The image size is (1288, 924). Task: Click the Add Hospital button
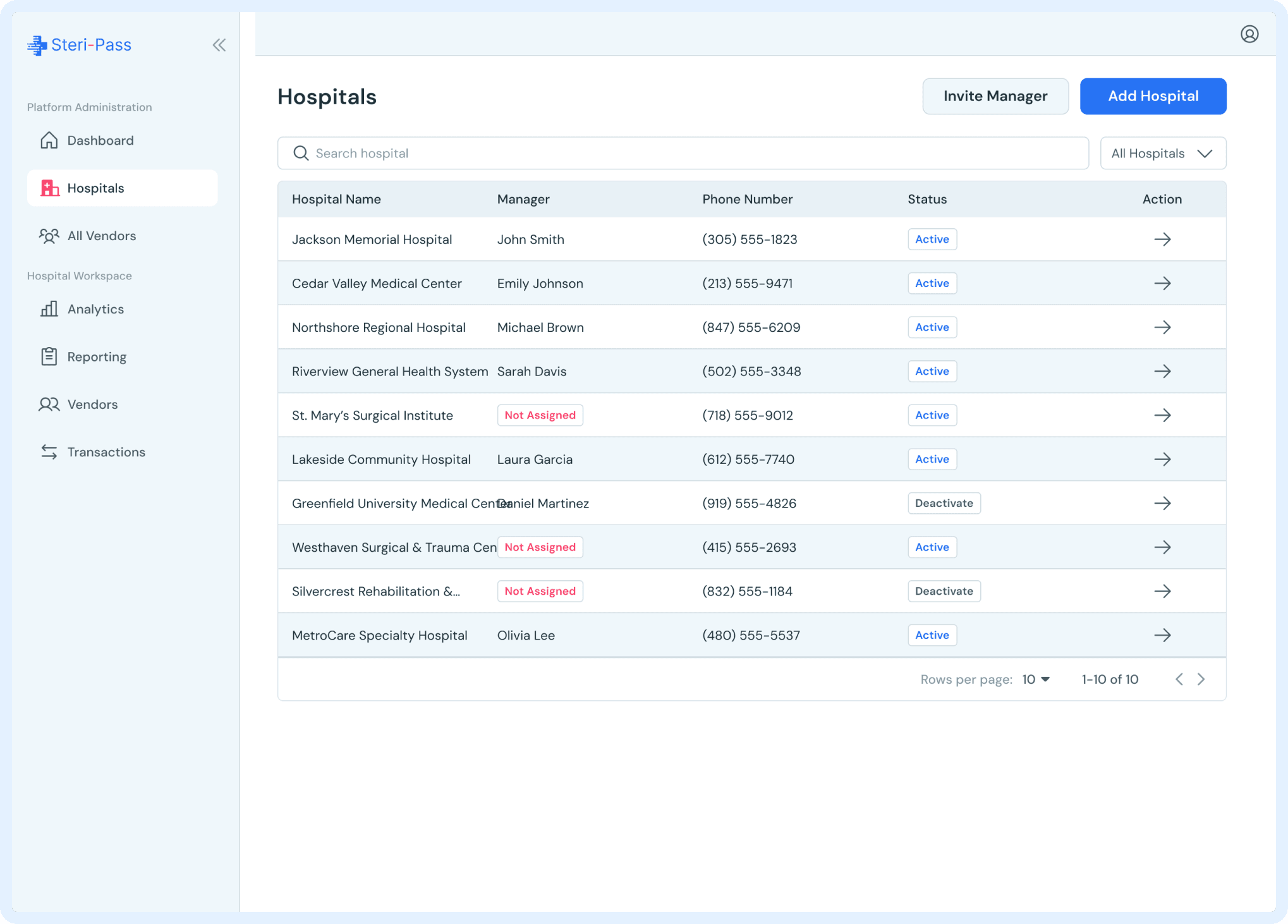(1153, 96)
